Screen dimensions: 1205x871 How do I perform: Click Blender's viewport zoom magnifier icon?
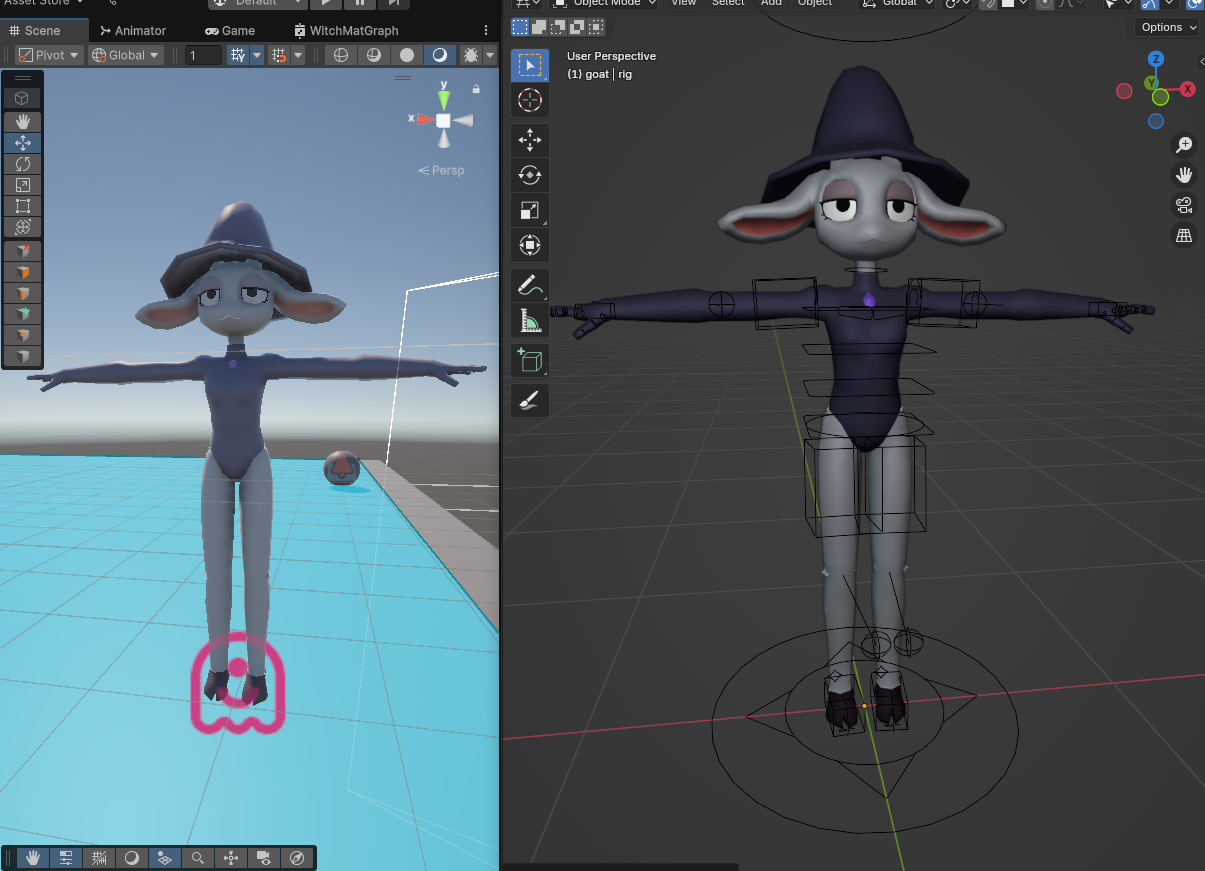1184,145
